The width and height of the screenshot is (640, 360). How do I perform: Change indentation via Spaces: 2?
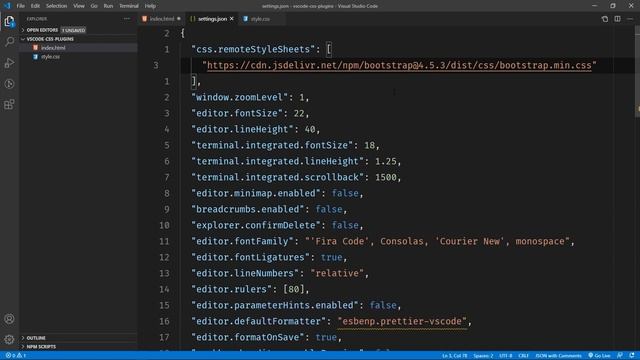tap(483, 356)
